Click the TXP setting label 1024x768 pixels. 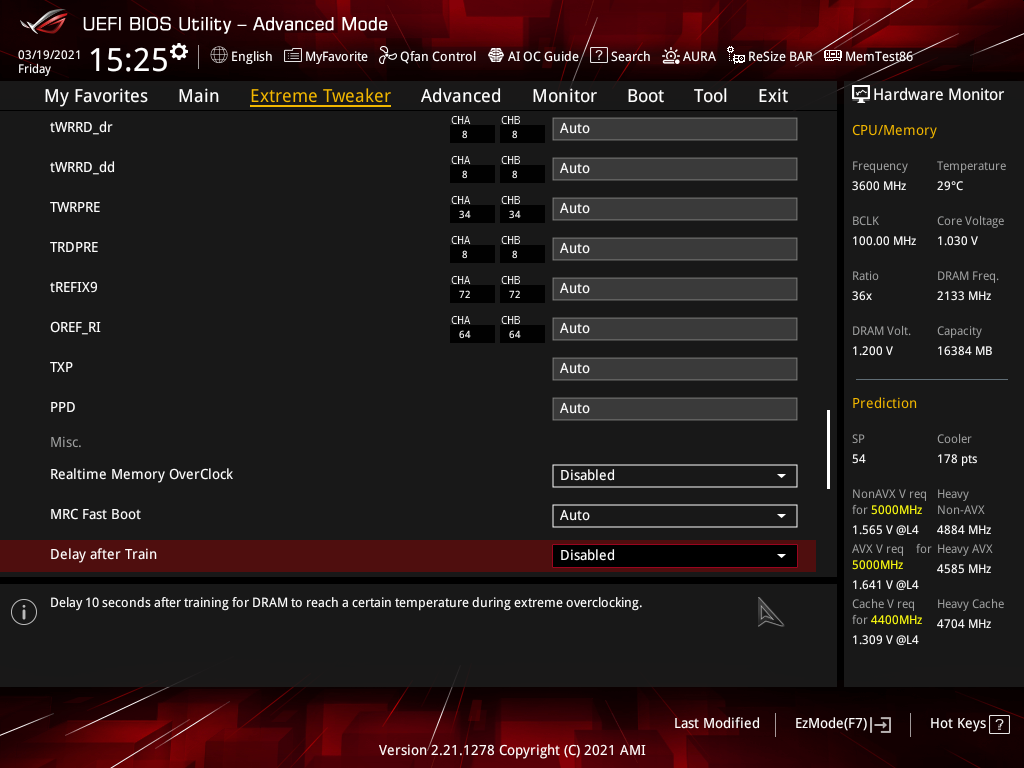[61, 367]
